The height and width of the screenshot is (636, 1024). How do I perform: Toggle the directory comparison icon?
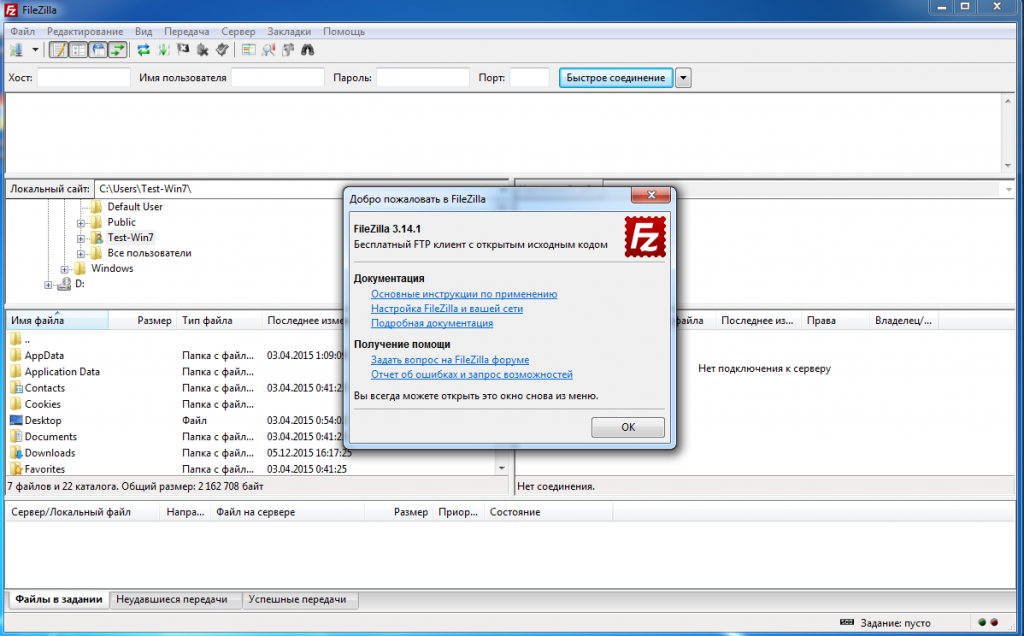coord(268,50)
